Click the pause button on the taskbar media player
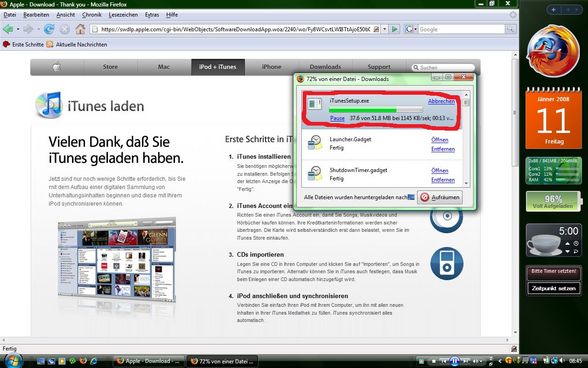588x368 pixels. coord(454,361)
